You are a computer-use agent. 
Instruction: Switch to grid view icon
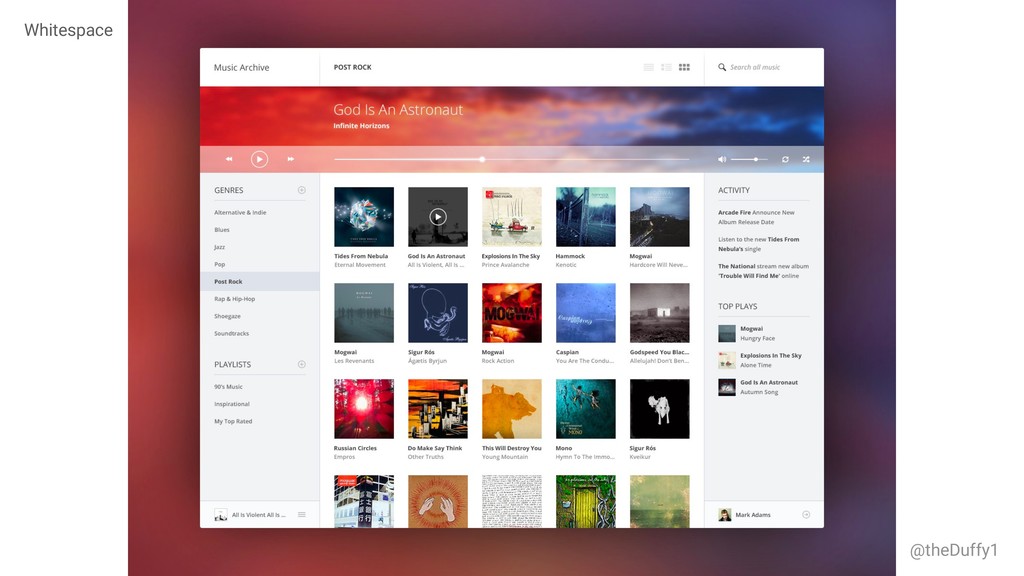coord(684,67)
